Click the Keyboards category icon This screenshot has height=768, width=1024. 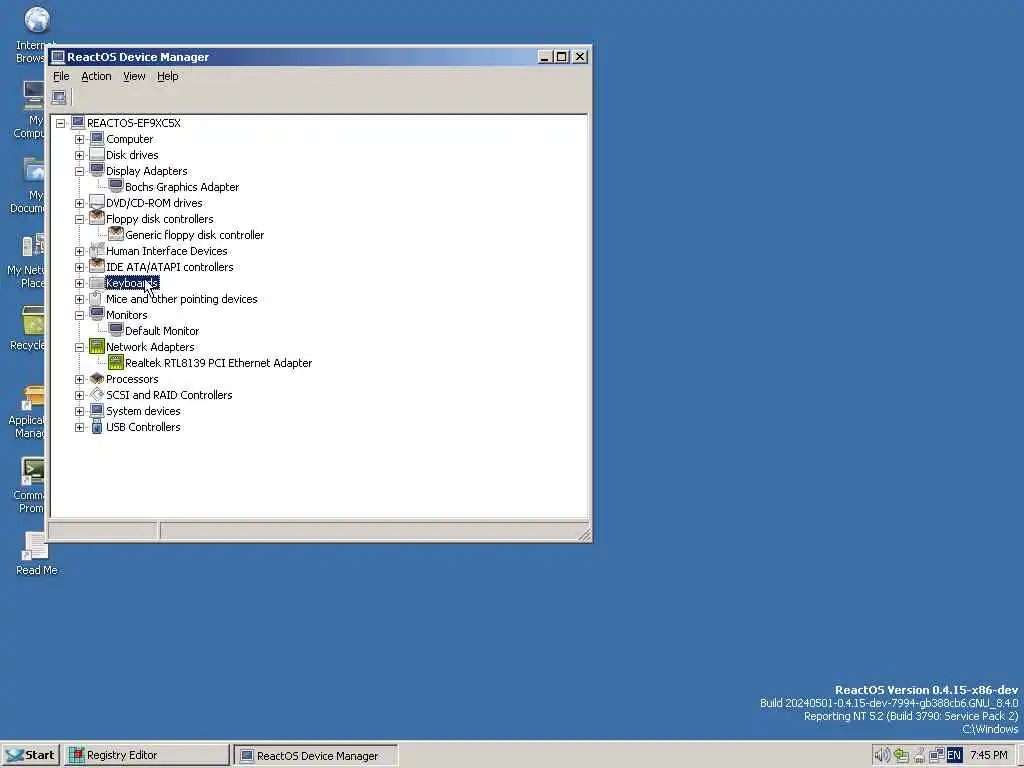[97, 283]
